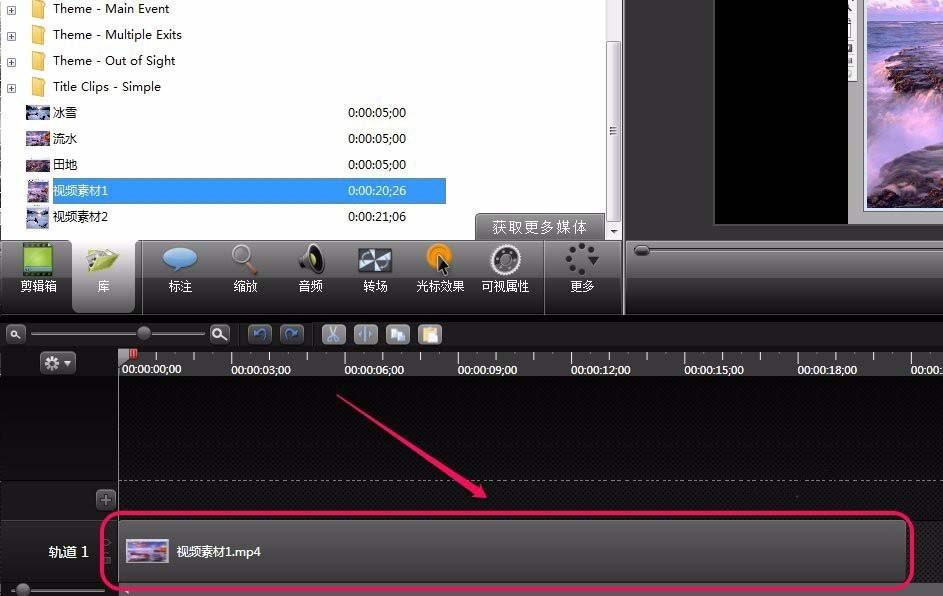Click the split clip icon
Image resolution: width=943 pixels, height=596 pixels.
pos(365,334)
